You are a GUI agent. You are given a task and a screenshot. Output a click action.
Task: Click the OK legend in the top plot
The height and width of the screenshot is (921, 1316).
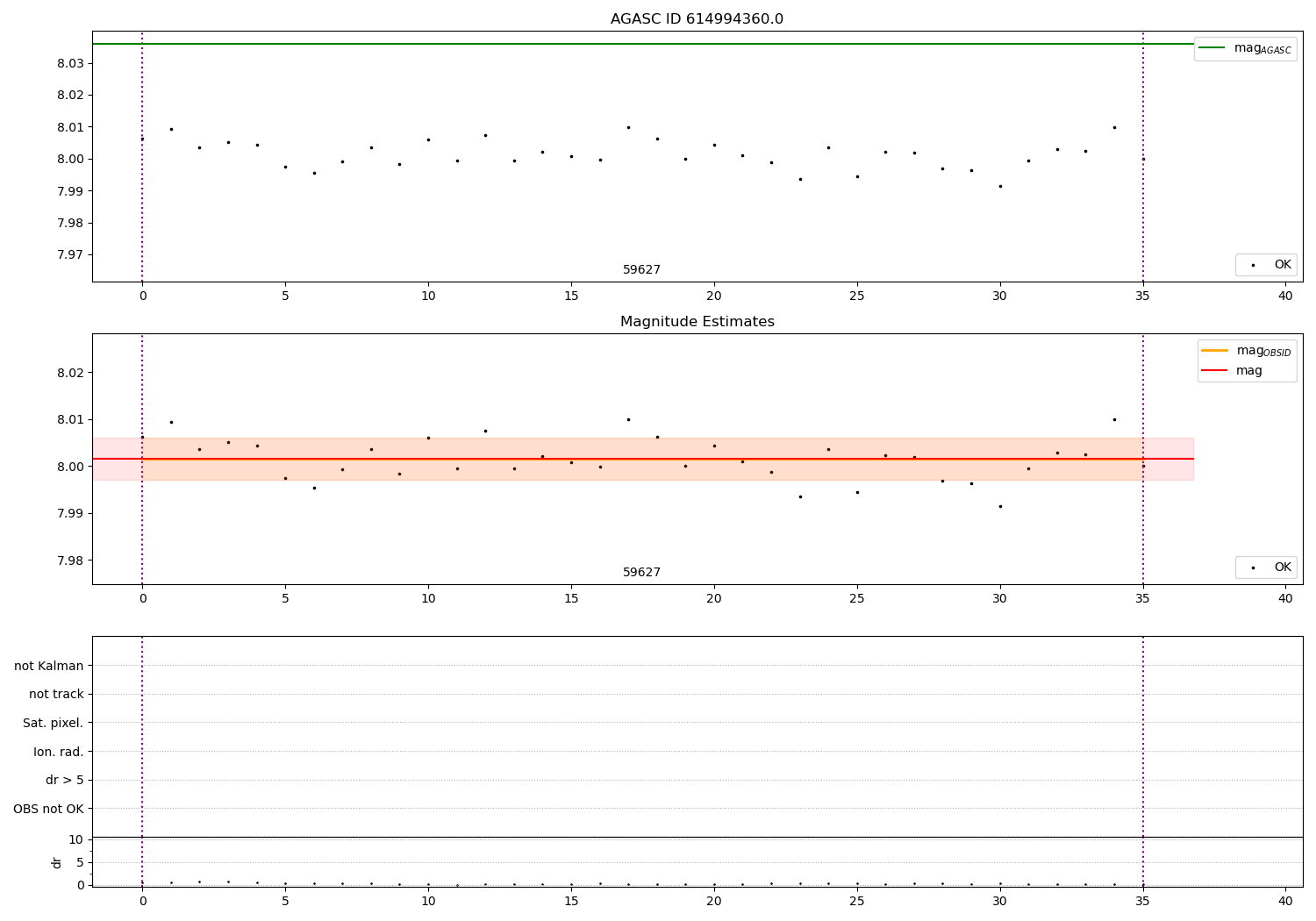pos(1266,265)
